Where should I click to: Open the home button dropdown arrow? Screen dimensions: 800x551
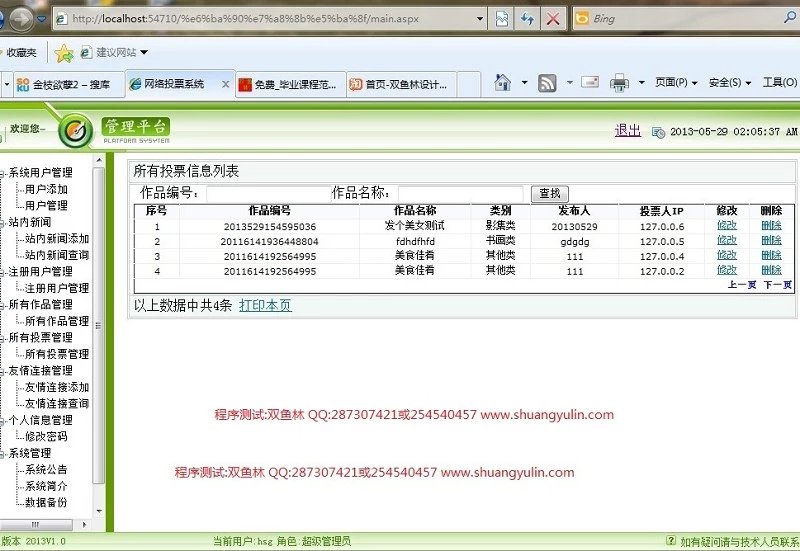pos(524,82)
